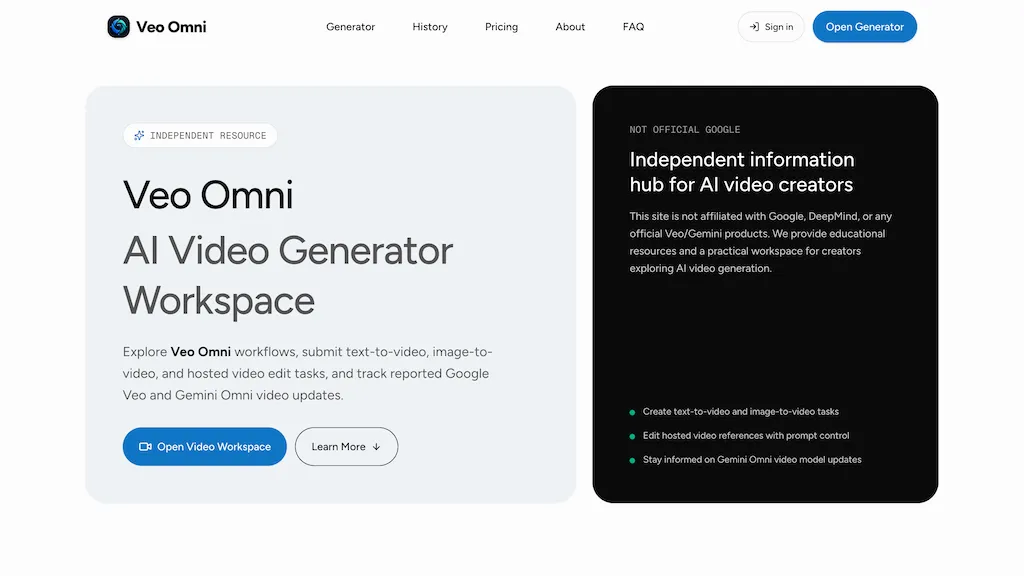Click 'Stay informed on Gemini Omni video model updates'

click(x=752, y=460)
